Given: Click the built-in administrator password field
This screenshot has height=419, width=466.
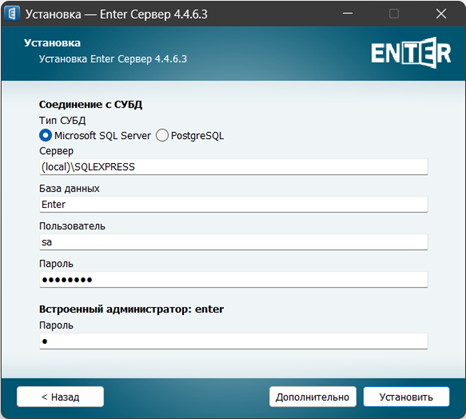Looking at the screenshot, I should [233, 341].
